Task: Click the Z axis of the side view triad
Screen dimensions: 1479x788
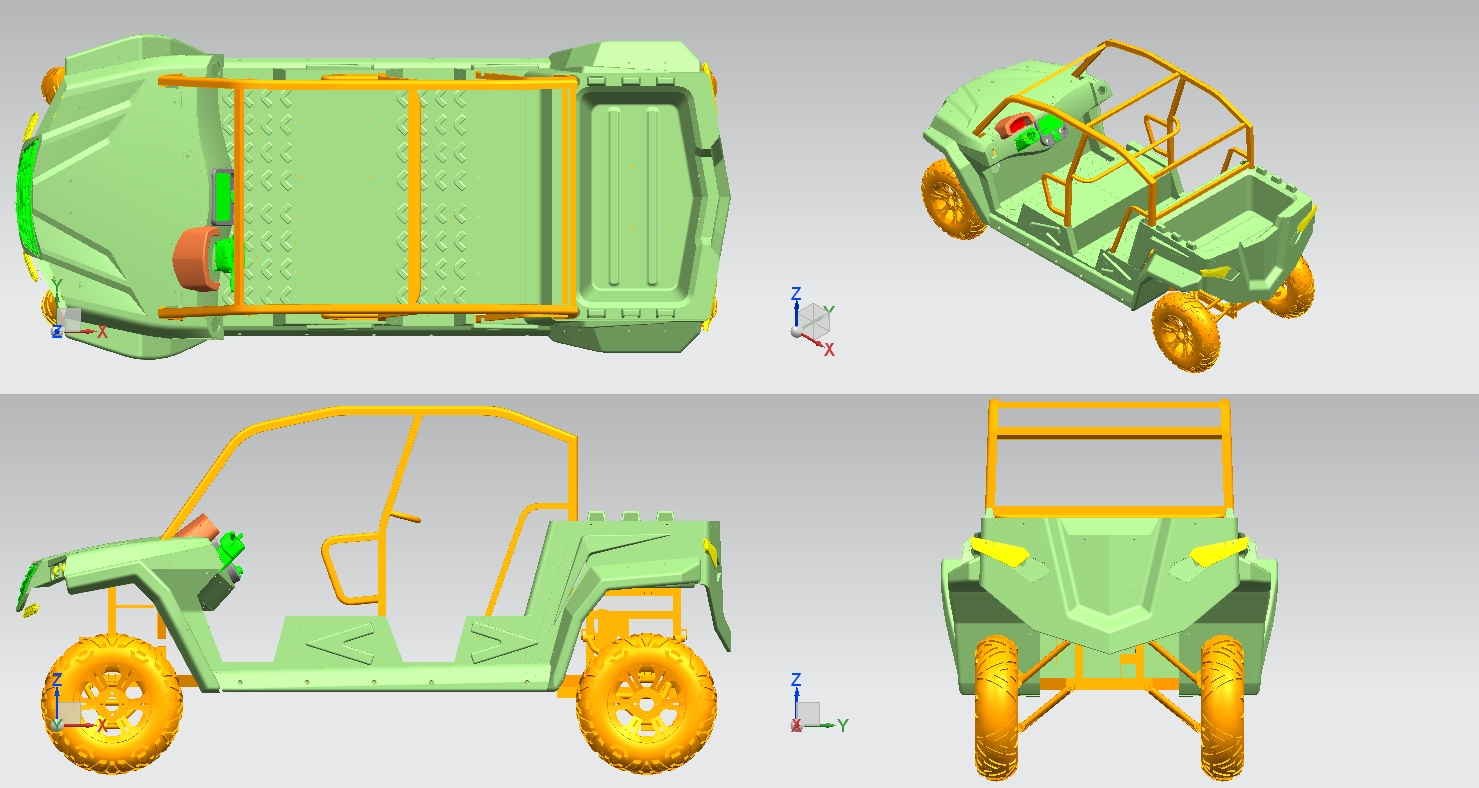Action: tap(57, 704)
